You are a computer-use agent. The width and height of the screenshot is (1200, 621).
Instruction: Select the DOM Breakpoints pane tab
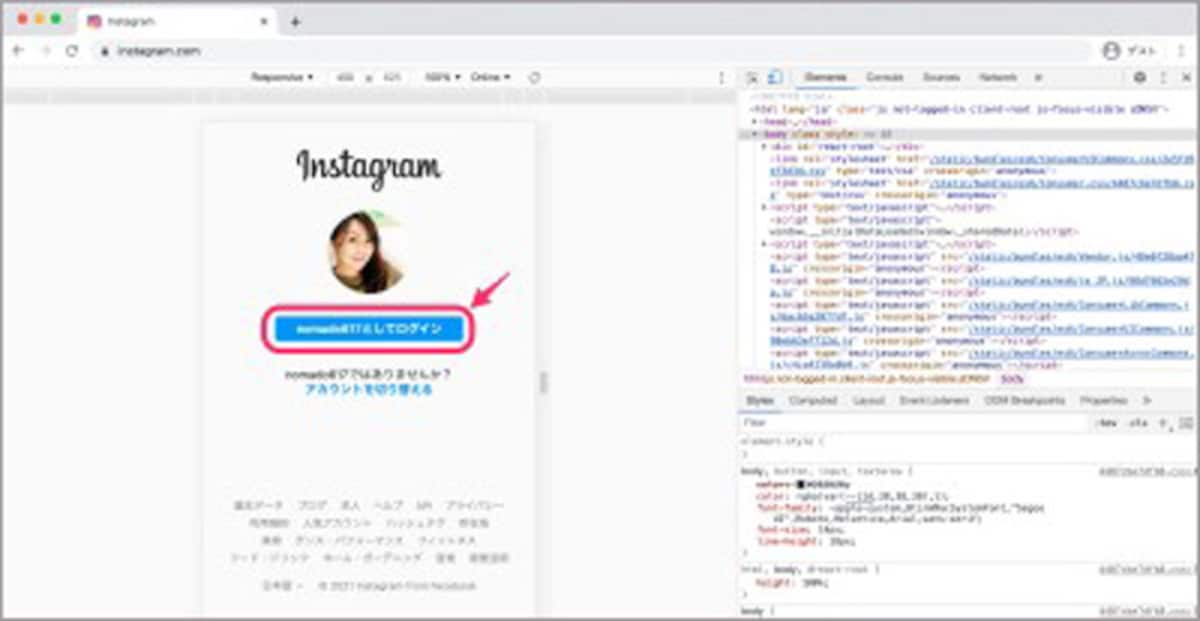click(1024, 400)
